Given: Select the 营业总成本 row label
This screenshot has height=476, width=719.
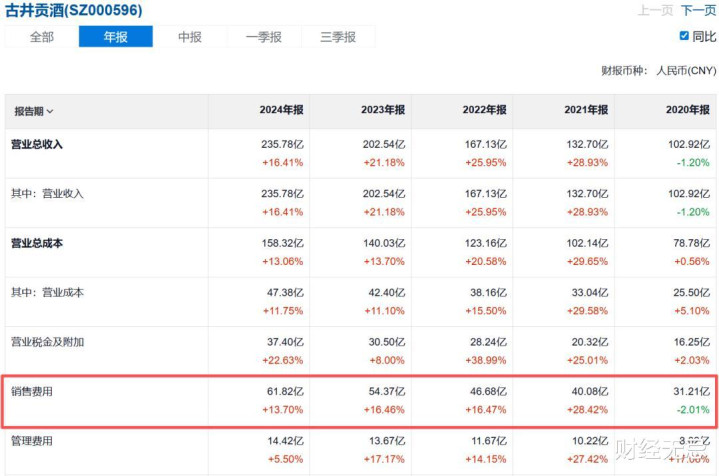Looking at the screenshot, I should (x=37, y=243).
